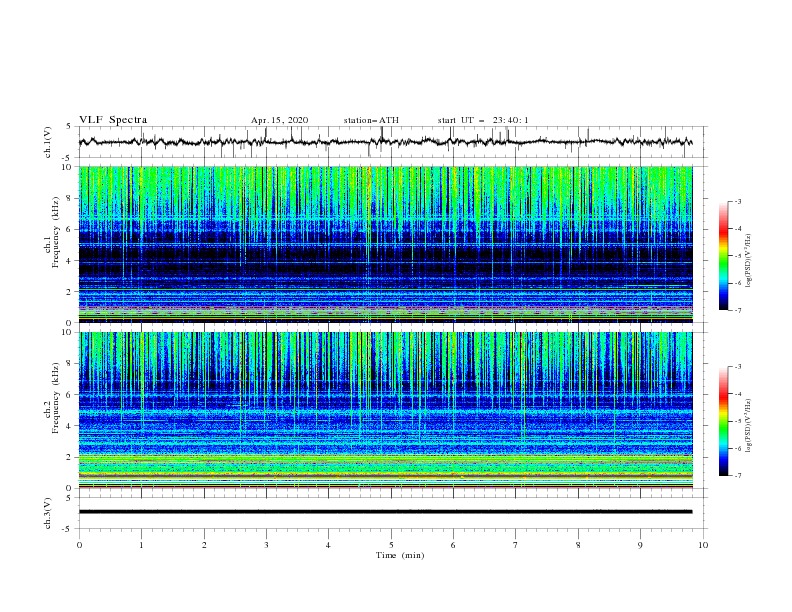
Task: Click the ch.2 log(PSD)(V²/Hz) colorbar label
Action: click(x=749, y=425)
